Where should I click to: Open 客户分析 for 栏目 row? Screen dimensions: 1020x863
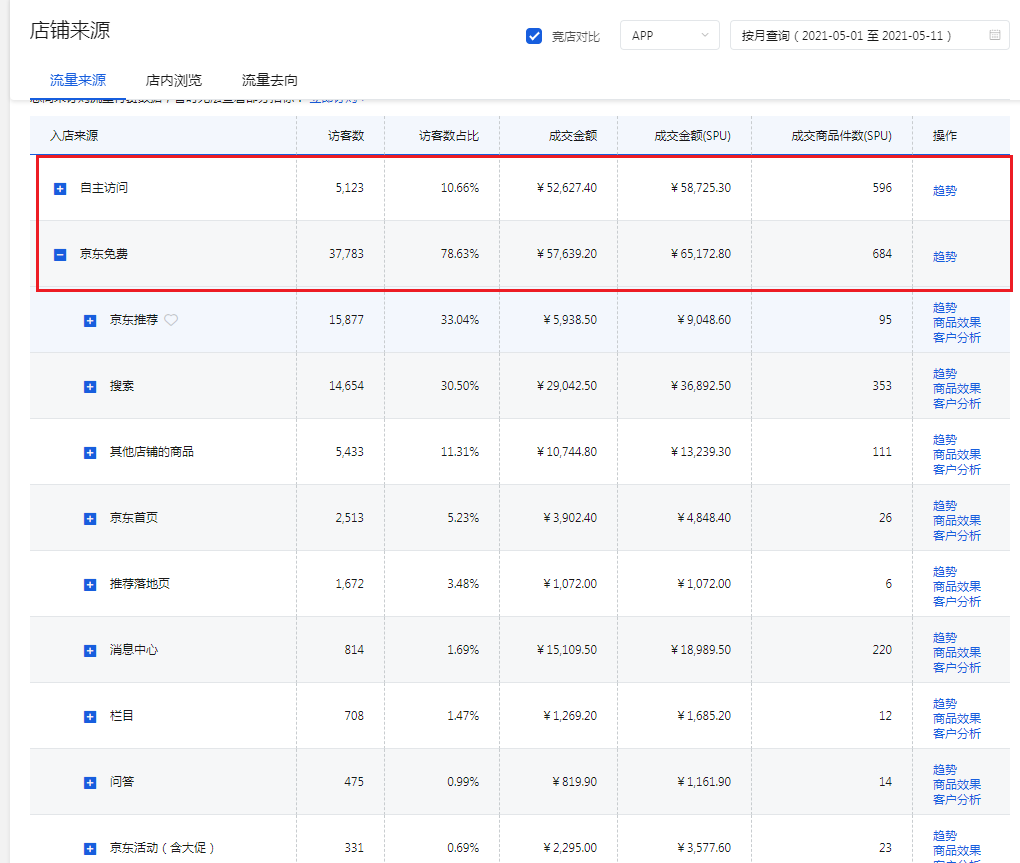tap(957, 734)
